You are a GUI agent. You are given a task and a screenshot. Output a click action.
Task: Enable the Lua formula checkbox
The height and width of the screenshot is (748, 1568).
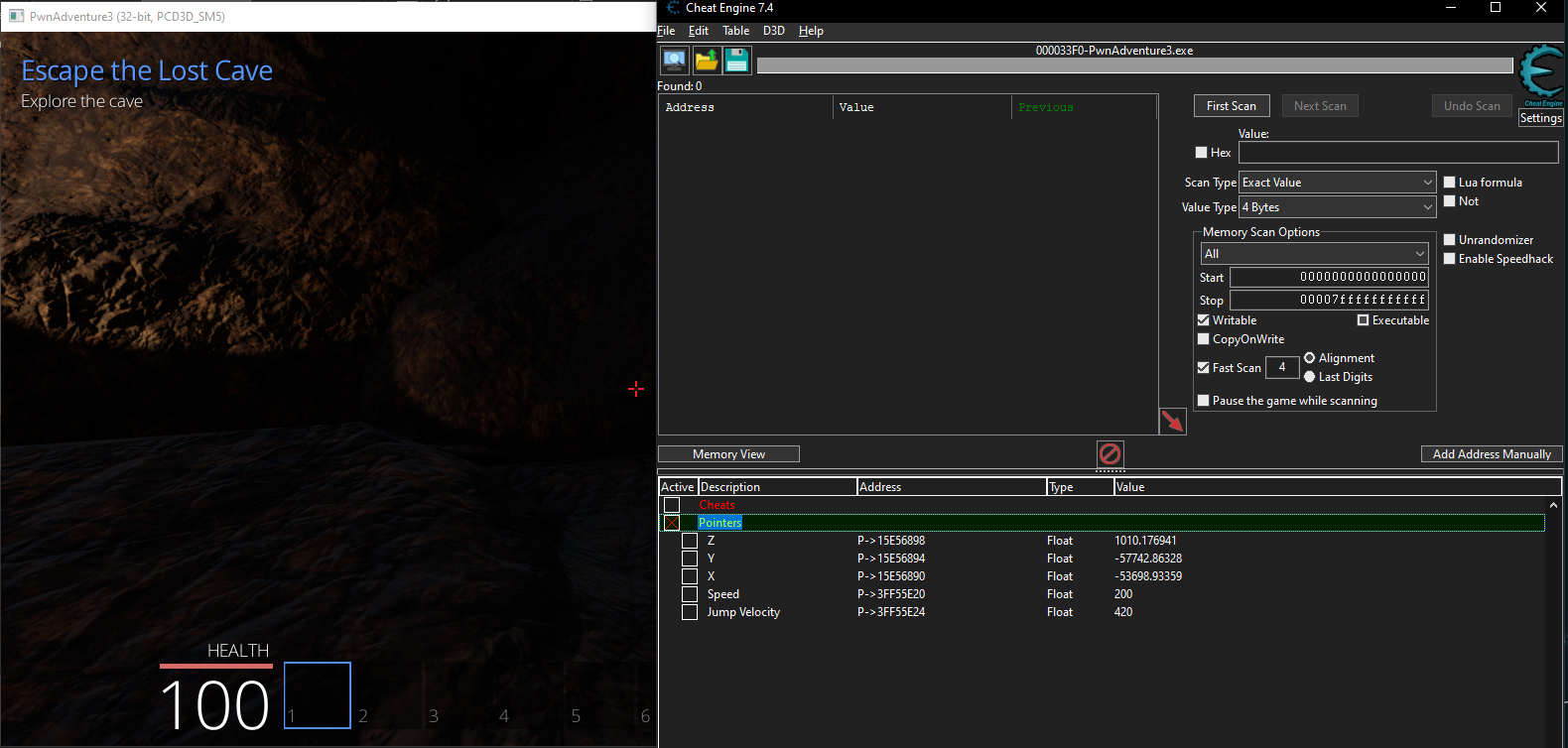1450,183
